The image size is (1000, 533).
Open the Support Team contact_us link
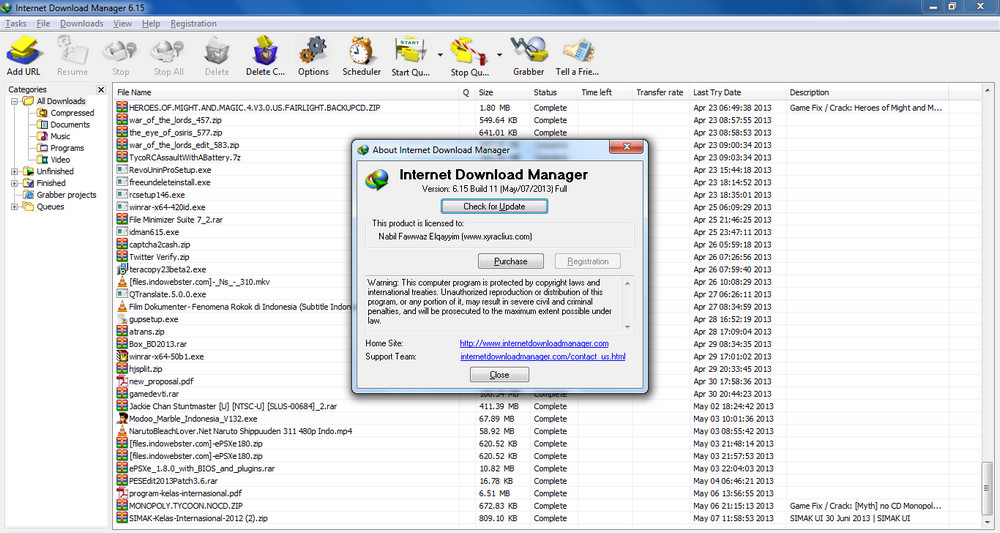543,356
